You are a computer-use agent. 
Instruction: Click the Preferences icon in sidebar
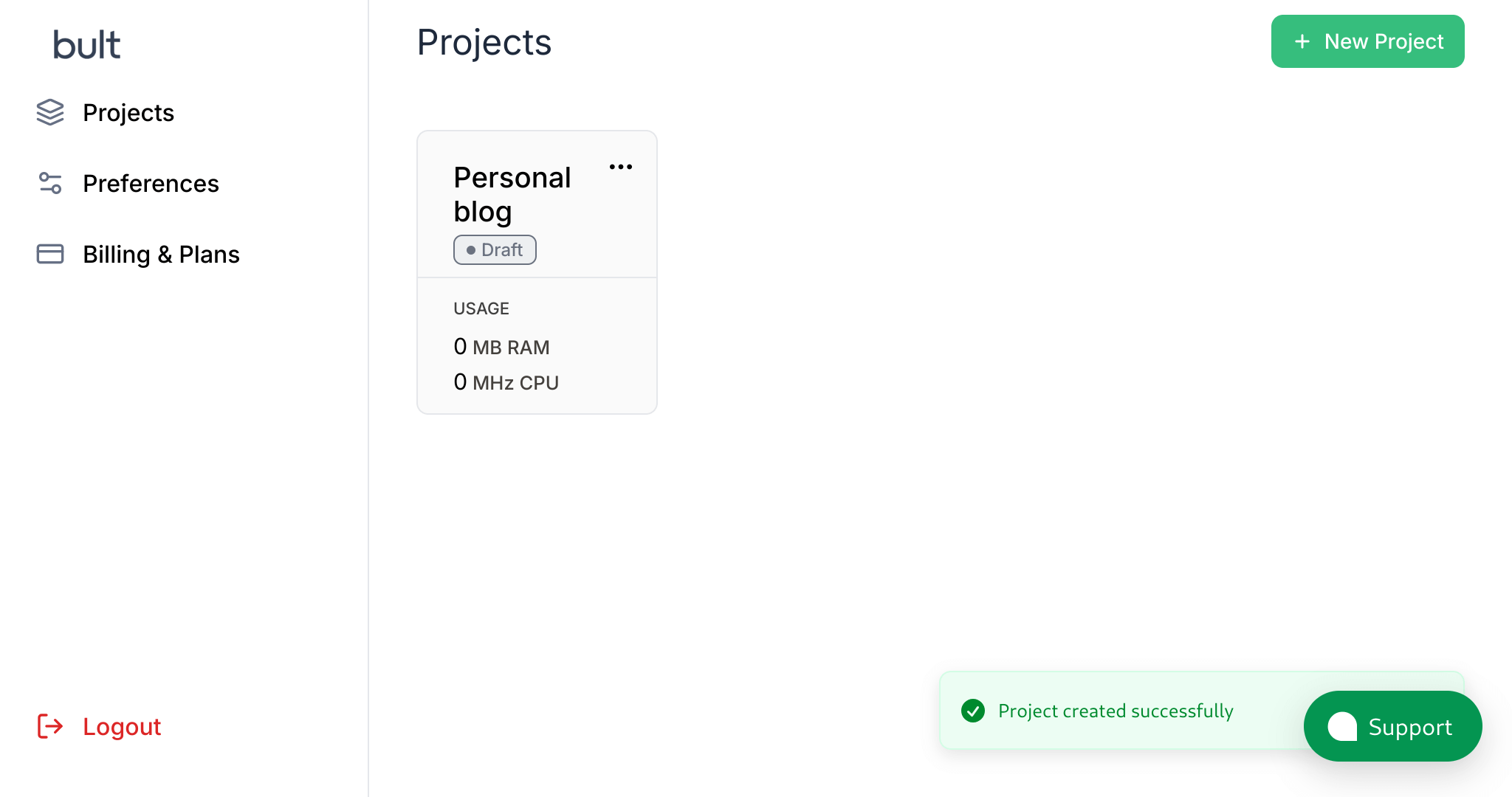pyautogui.click(x=50, y=183)
